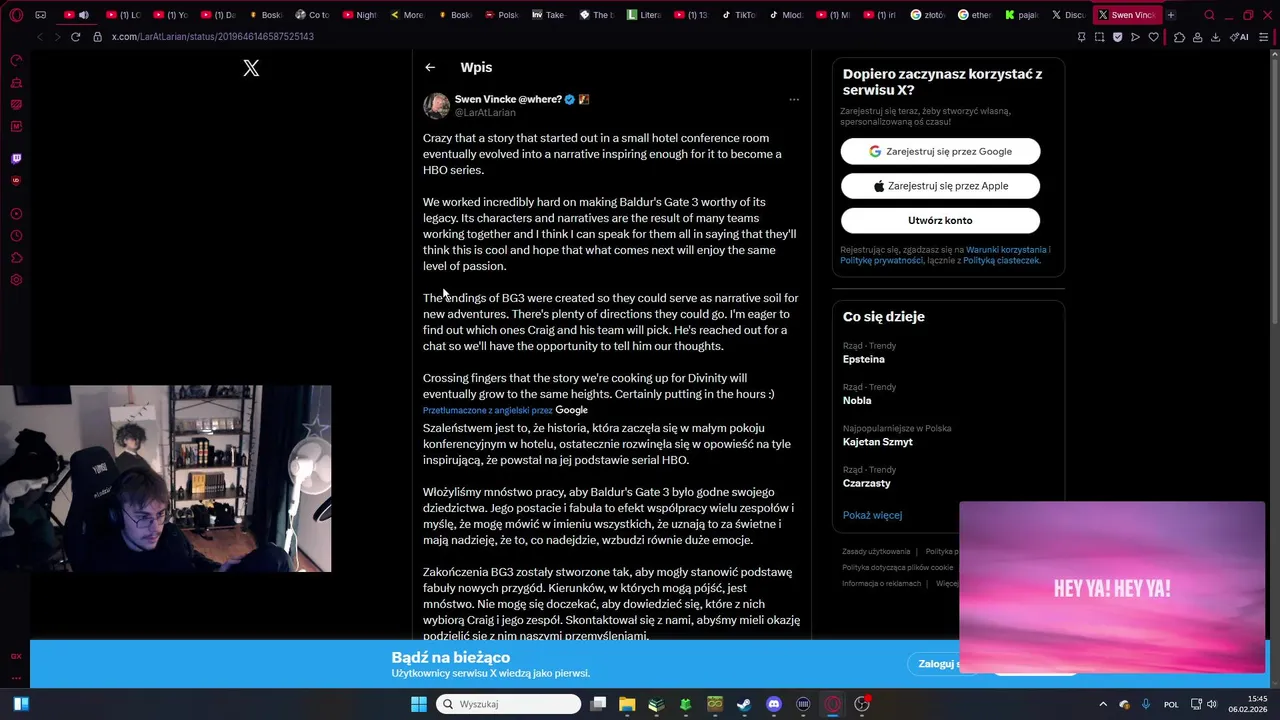
Task: Open the 'Polityką ciasteczek' link
Action: coord(1001,260)
